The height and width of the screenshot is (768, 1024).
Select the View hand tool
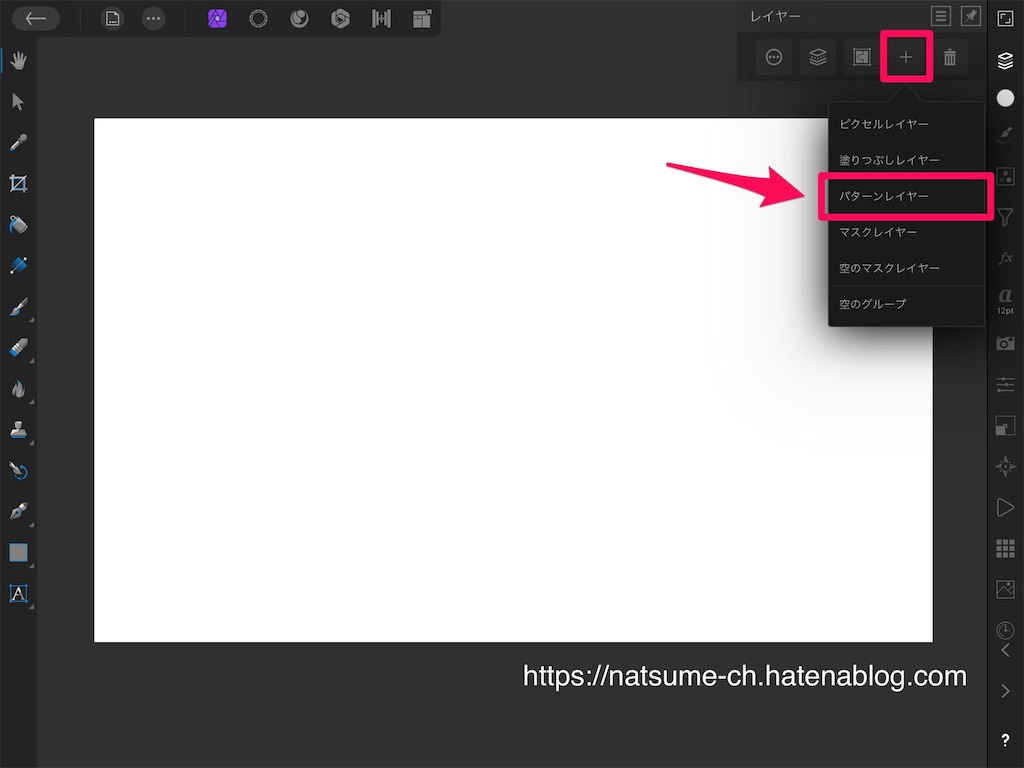coord(18,61)
